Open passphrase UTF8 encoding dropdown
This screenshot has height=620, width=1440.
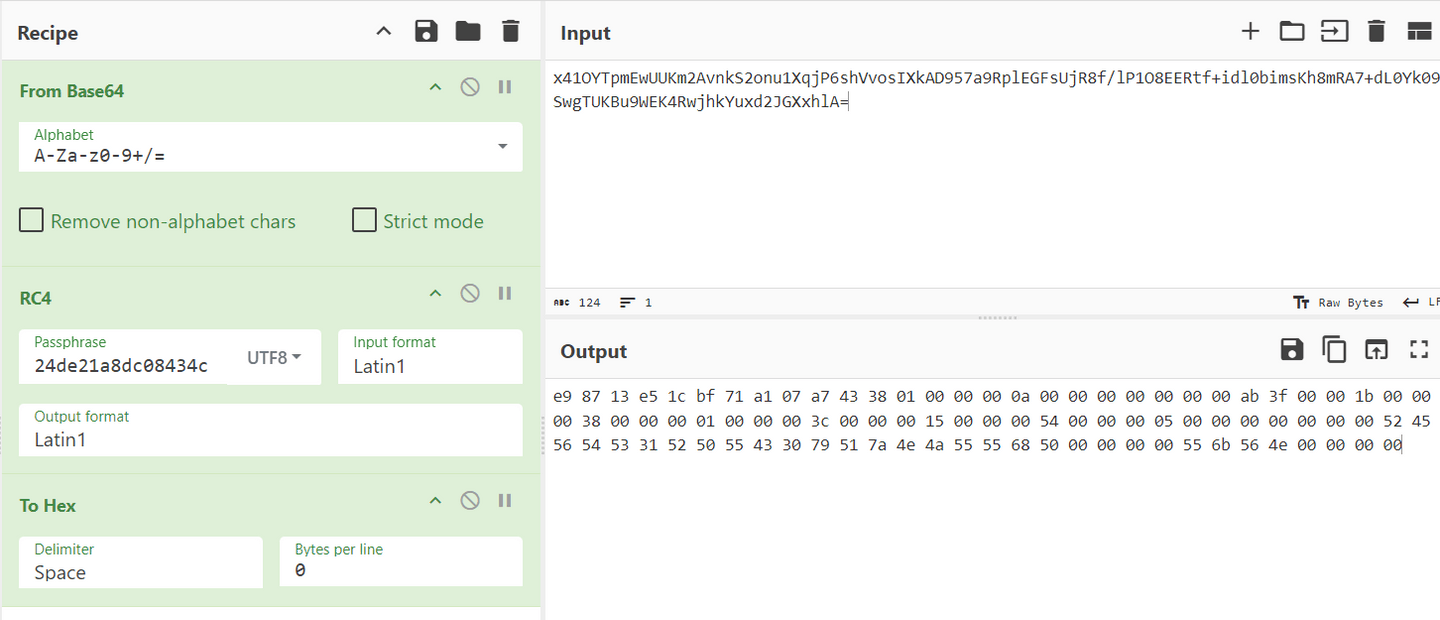point(274,358)
